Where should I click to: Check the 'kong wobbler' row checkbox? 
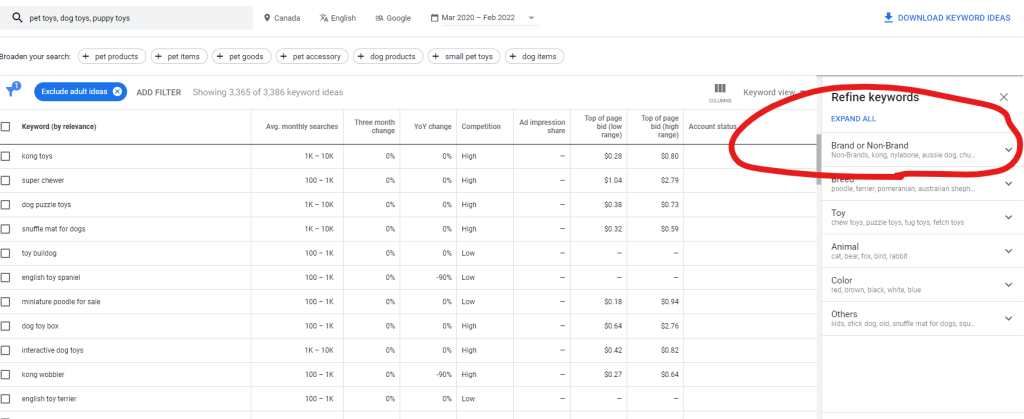pyautogui.click(x=5, y=375)
